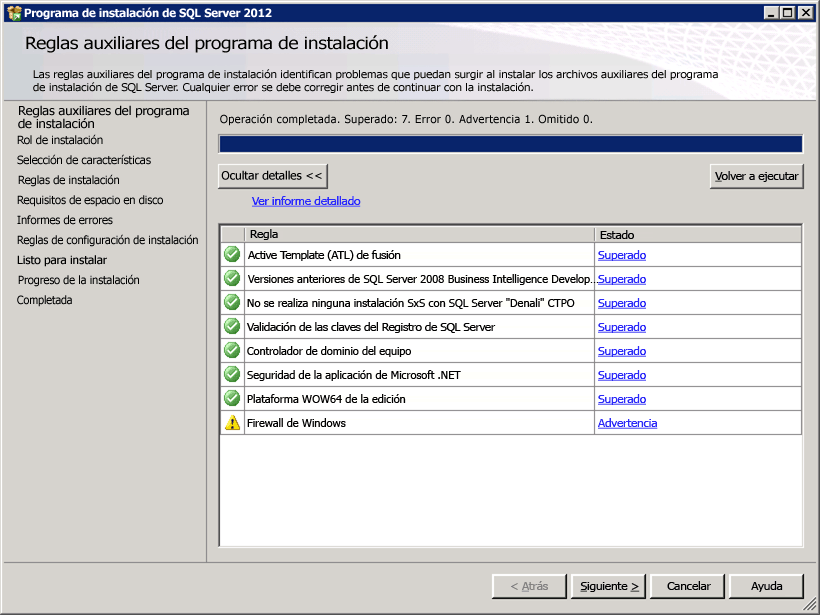
Task: Open the Advertencia link for Firewall de Windows
Action: pyautogui.click(x=627, y=423)
